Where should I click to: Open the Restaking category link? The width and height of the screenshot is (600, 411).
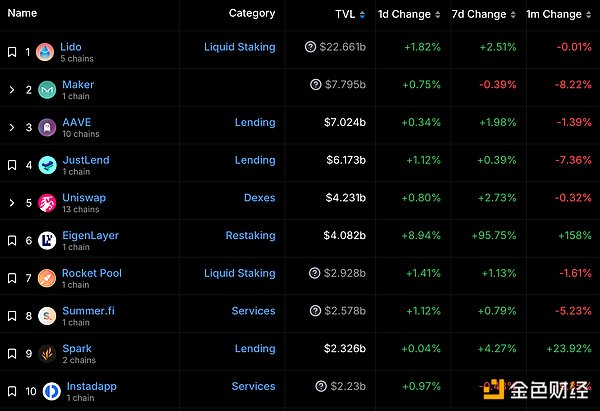(250, 236)
